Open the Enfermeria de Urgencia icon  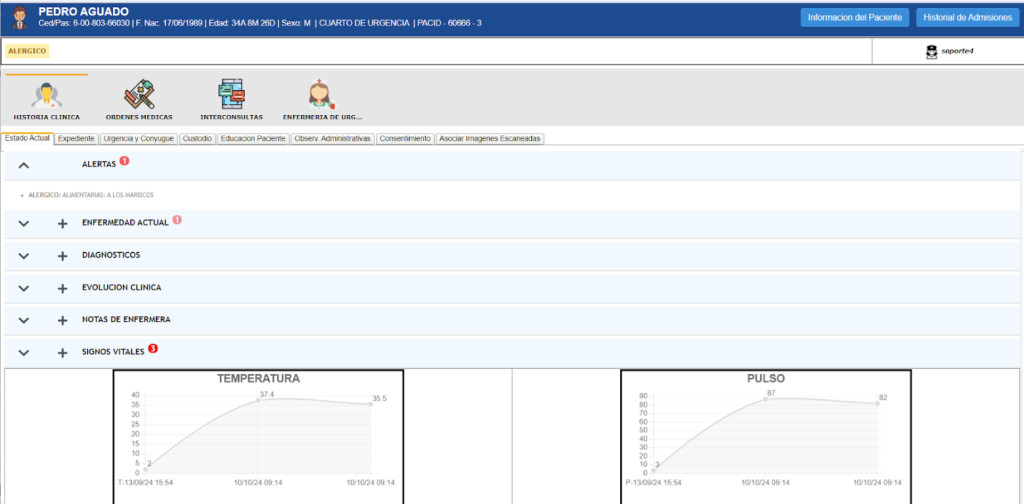pos(320,96)
